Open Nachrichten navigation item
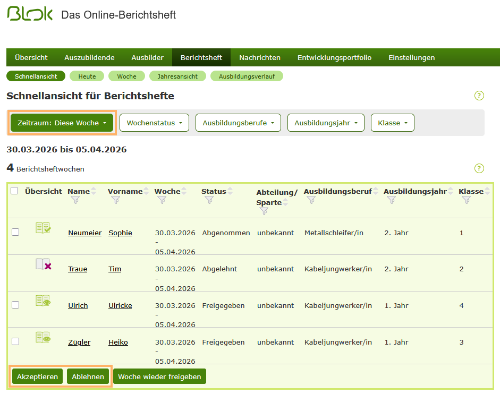Viewport: 500px width, 394px height. 260,57
